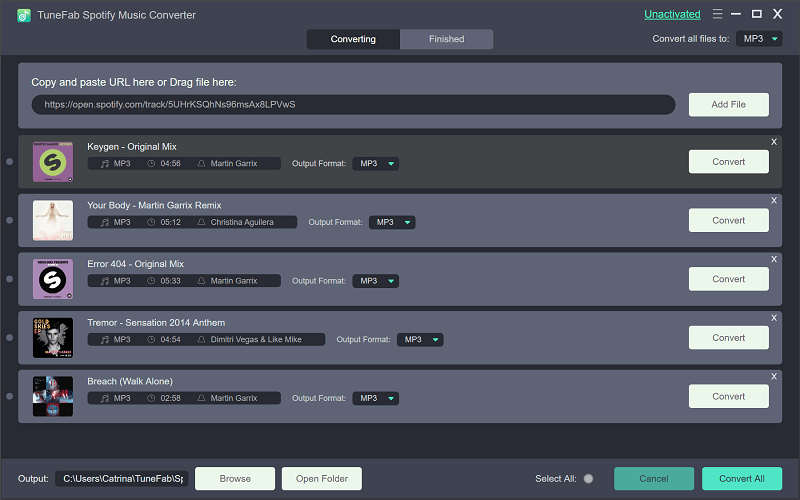800x500 pixels.
Task: Remove Your Body track with X icon
Action: 773,201
